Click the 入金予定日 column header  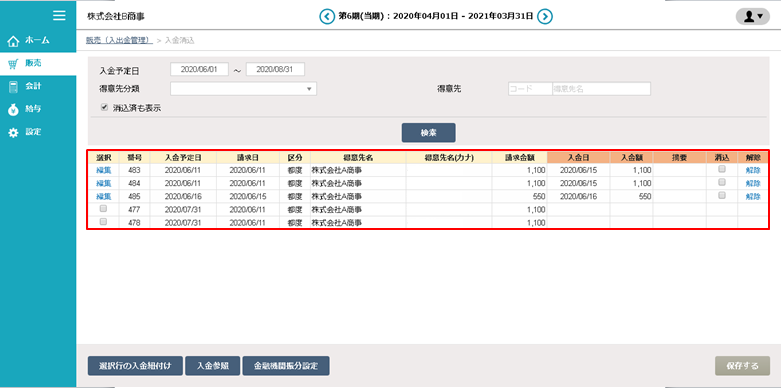pyautogui.click(x=183, y=157)
